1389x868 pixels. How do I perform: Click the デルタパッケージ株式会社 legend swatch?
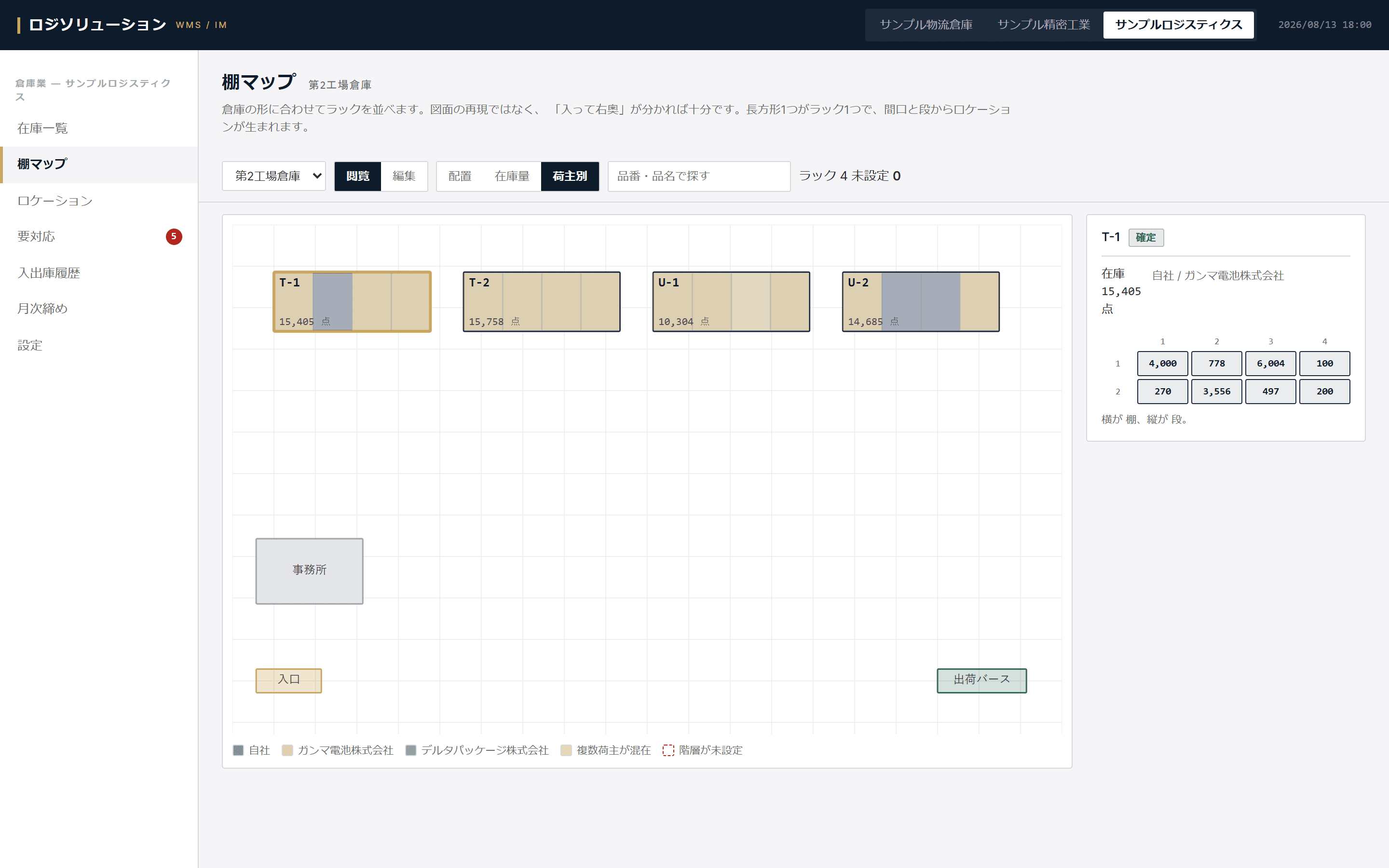coord(410,750)
